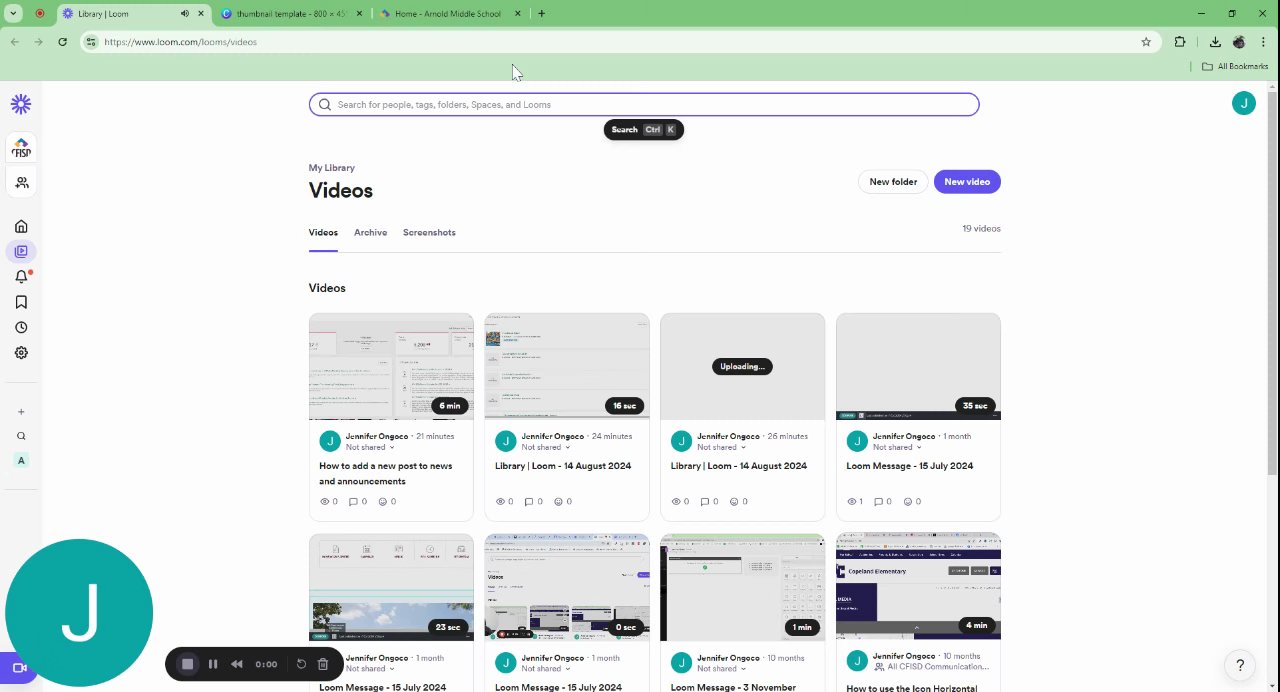1280x692 pixels.
Task: Delete the recording with trash icon
Action: pyautogui.click(x=323, y=664)
